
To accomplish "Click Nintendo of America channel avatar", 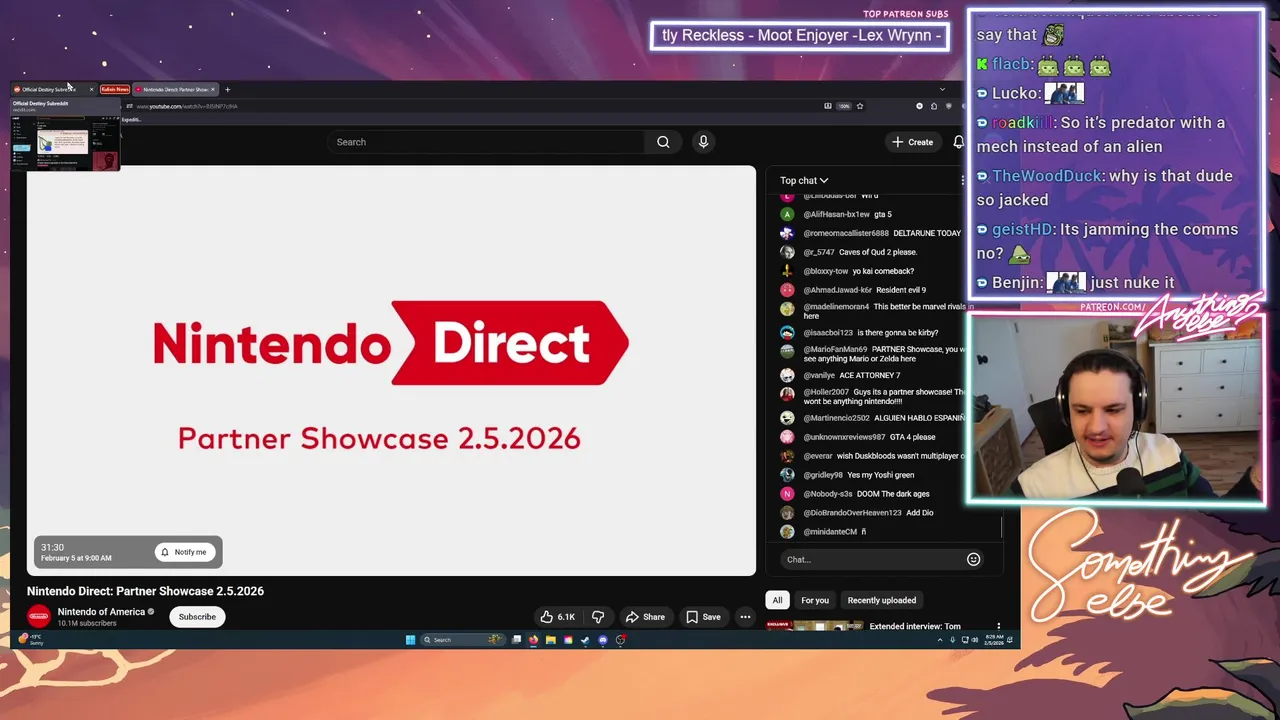I will 38,617.
